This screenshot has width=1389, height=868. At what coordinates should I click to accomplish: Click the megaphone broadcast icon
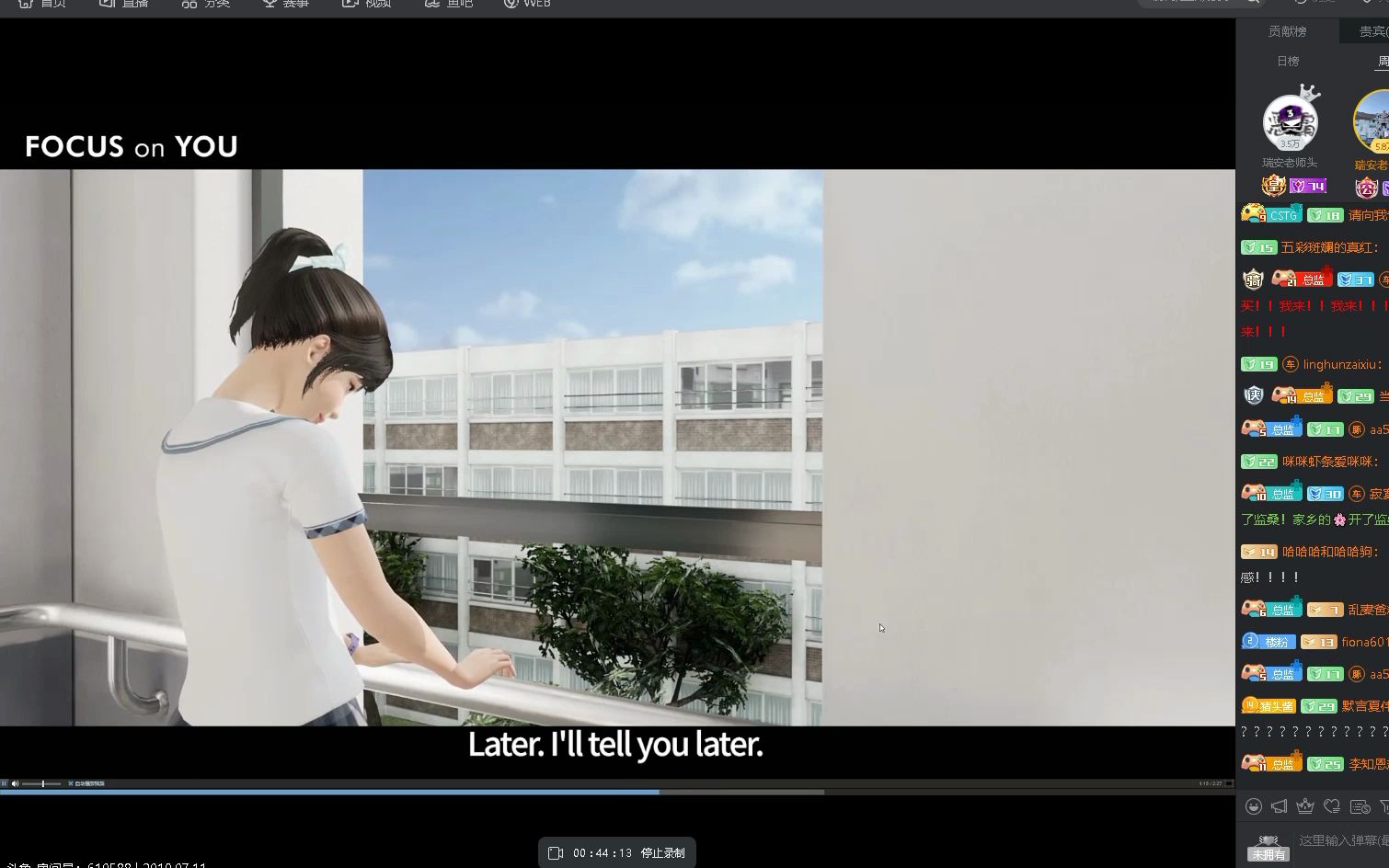point(1279,806)
